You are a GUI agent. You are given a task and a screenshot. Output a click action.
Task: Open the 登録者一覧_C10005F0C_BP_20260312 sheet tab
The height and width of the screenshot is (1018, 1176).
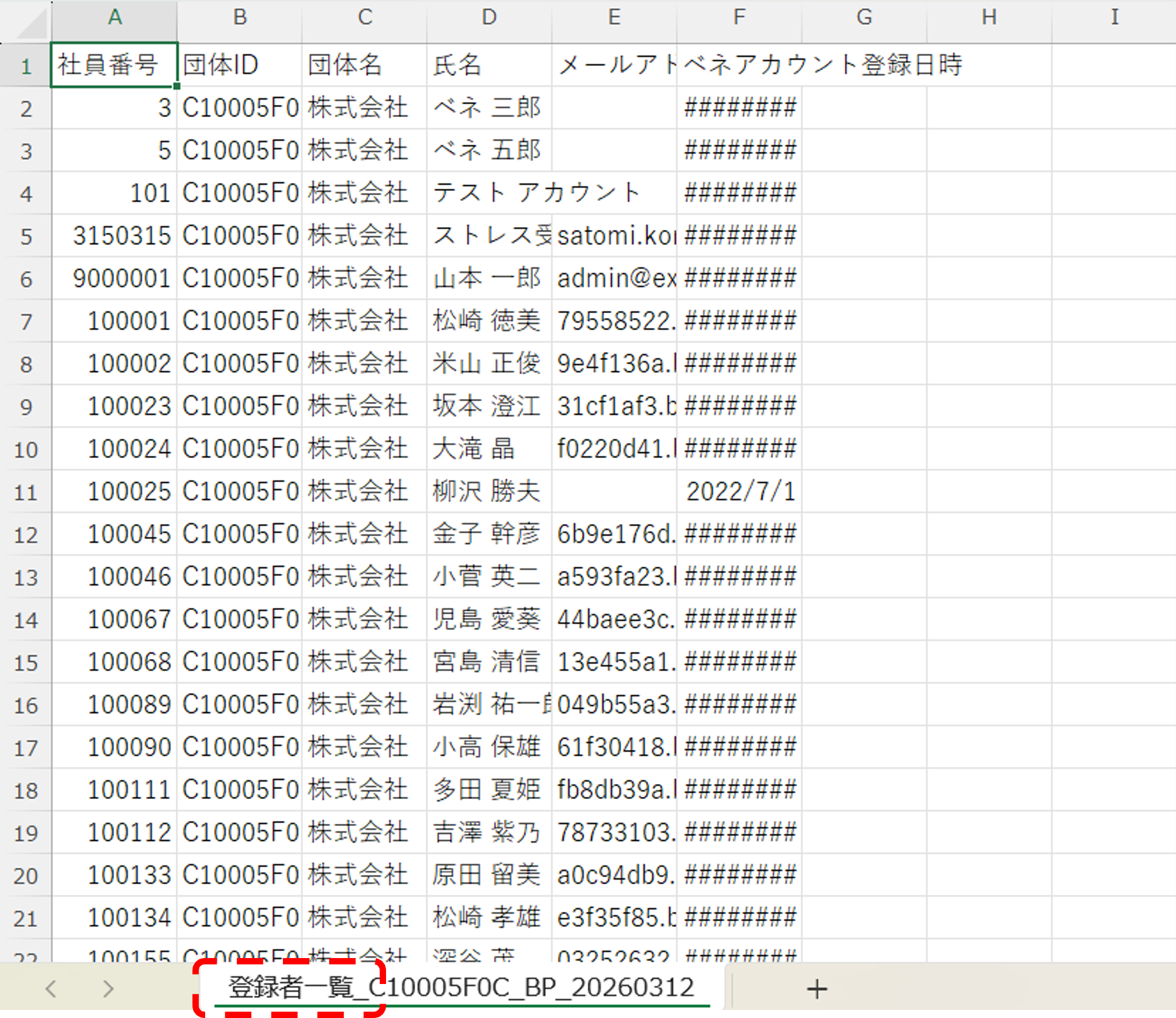point(461,987)
